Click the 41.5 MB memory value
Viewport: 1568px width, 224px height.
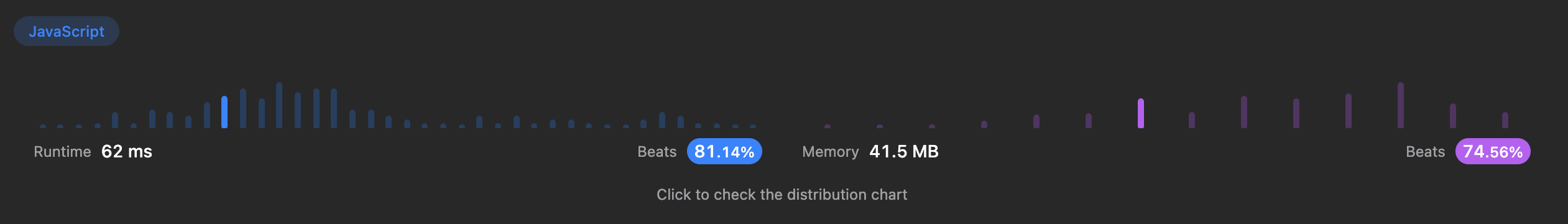tap(904, 151)
